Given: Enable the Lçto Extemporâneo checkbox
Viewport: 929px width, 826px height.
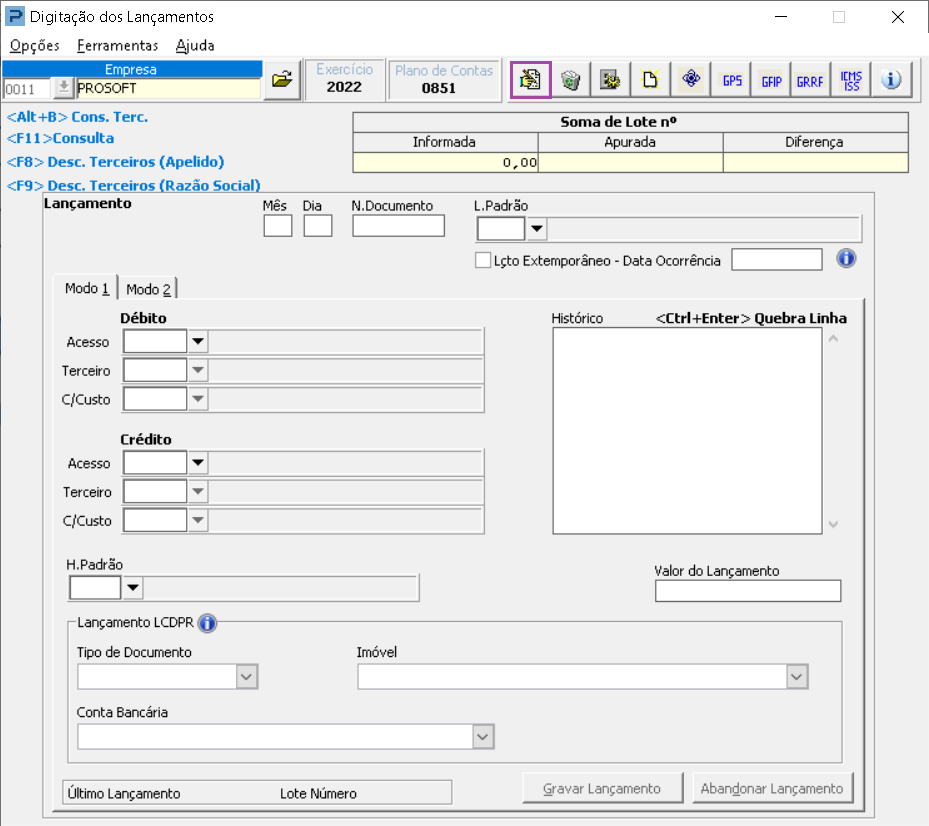Looking at the screenshot, I should [x=483, y=261].
